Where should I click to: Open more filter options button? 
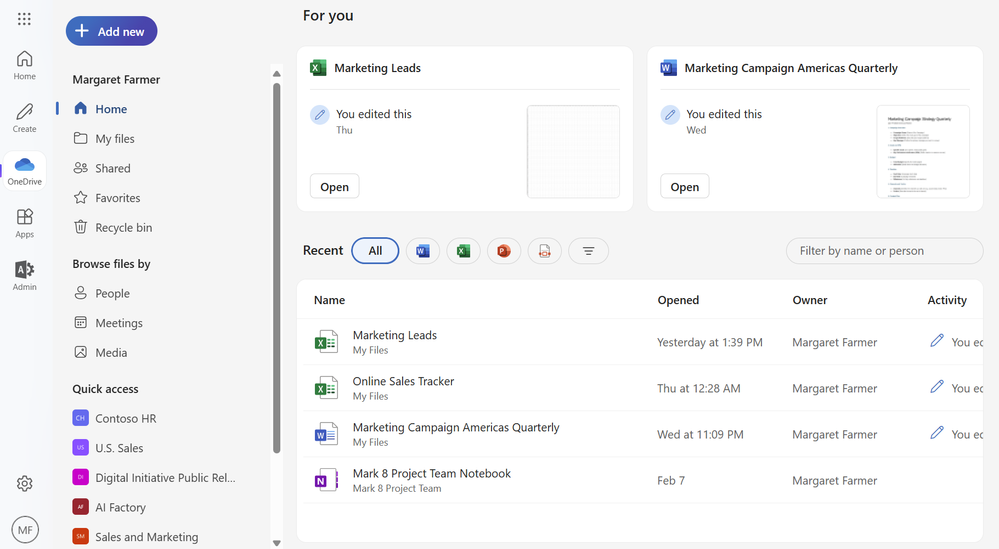pyautogui.click(x=588, y=251)
